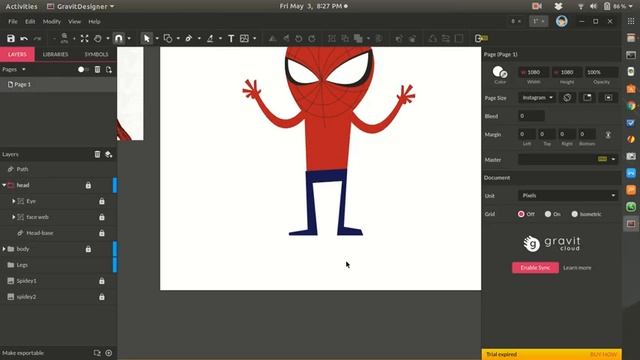
Task: Toggle page orientation icon
Action: (x=567, y=98)
